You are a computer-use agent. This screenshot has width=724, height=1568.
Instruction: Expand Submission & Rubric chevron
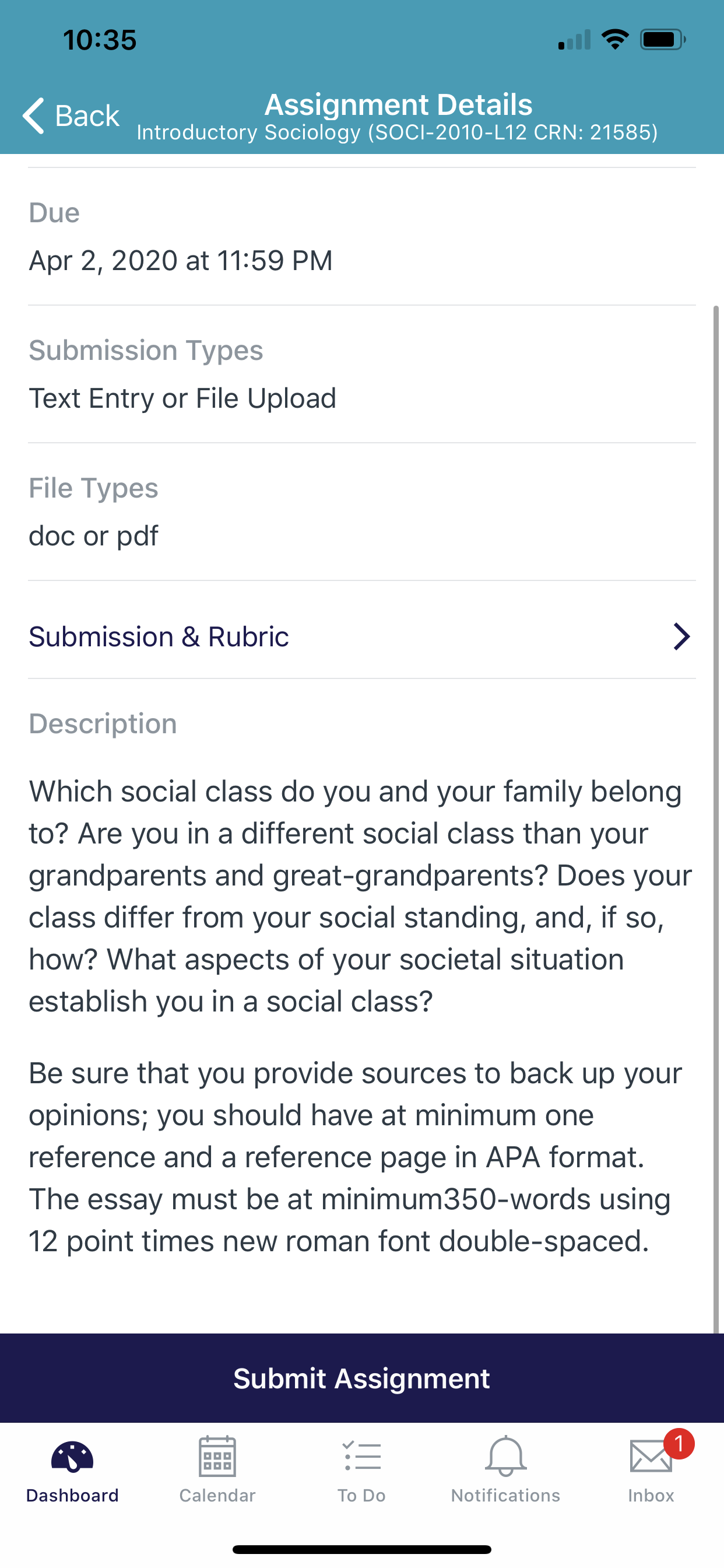tap(681, 636)
